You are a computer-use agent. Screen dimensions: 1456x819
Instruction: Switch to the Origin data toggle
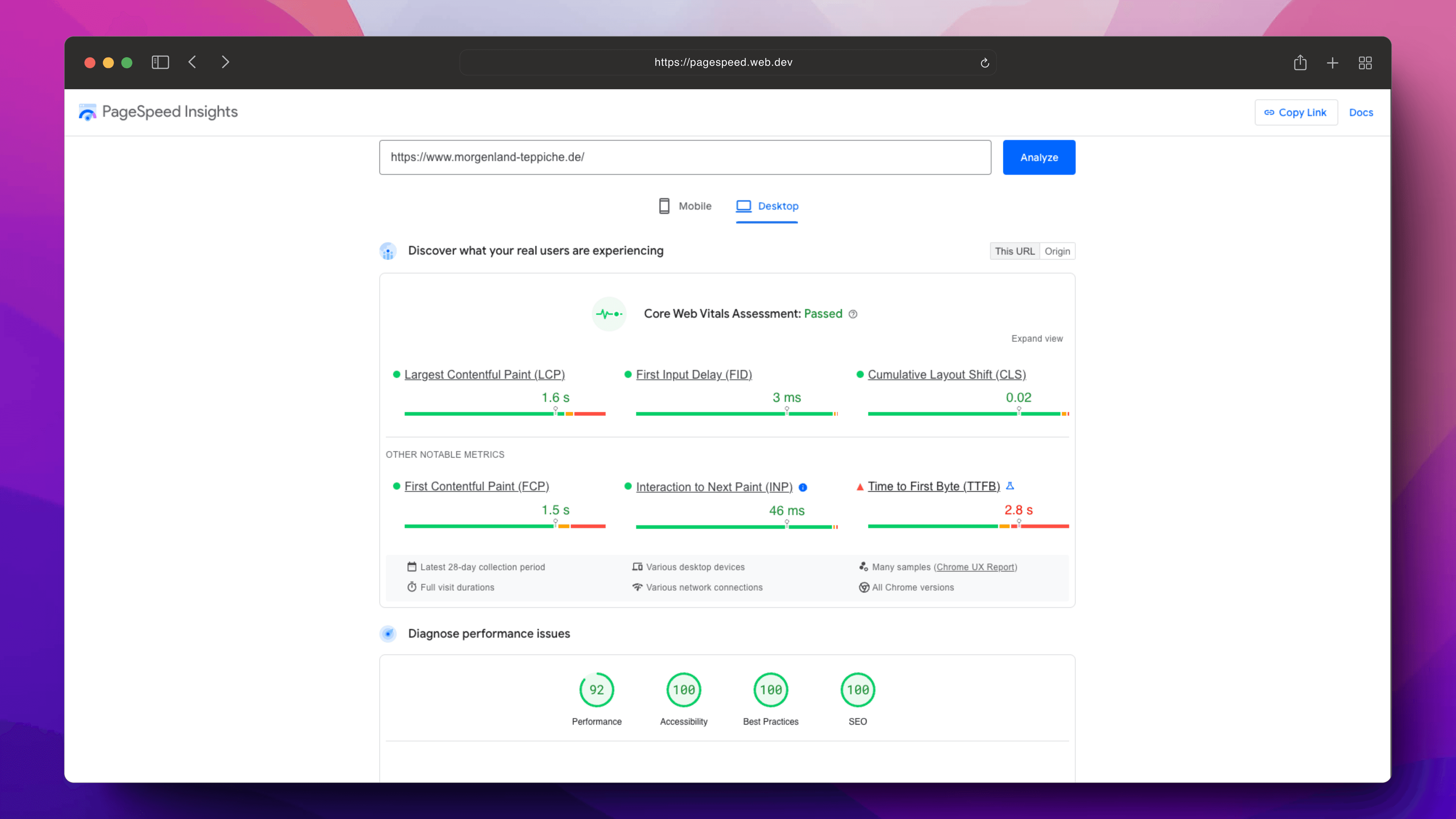(1057, 251)
